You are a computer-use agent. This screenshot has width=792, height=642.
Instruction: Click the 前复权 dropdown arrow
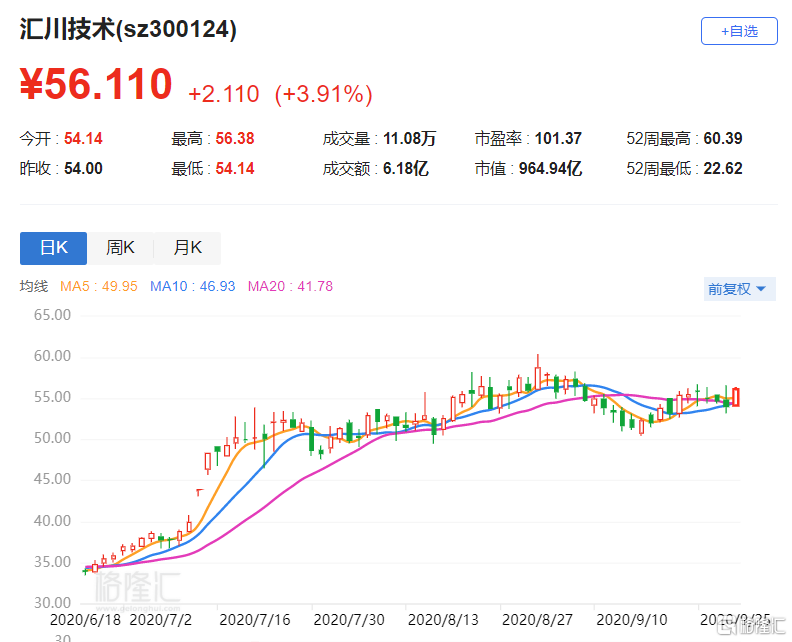pos(761,290)
